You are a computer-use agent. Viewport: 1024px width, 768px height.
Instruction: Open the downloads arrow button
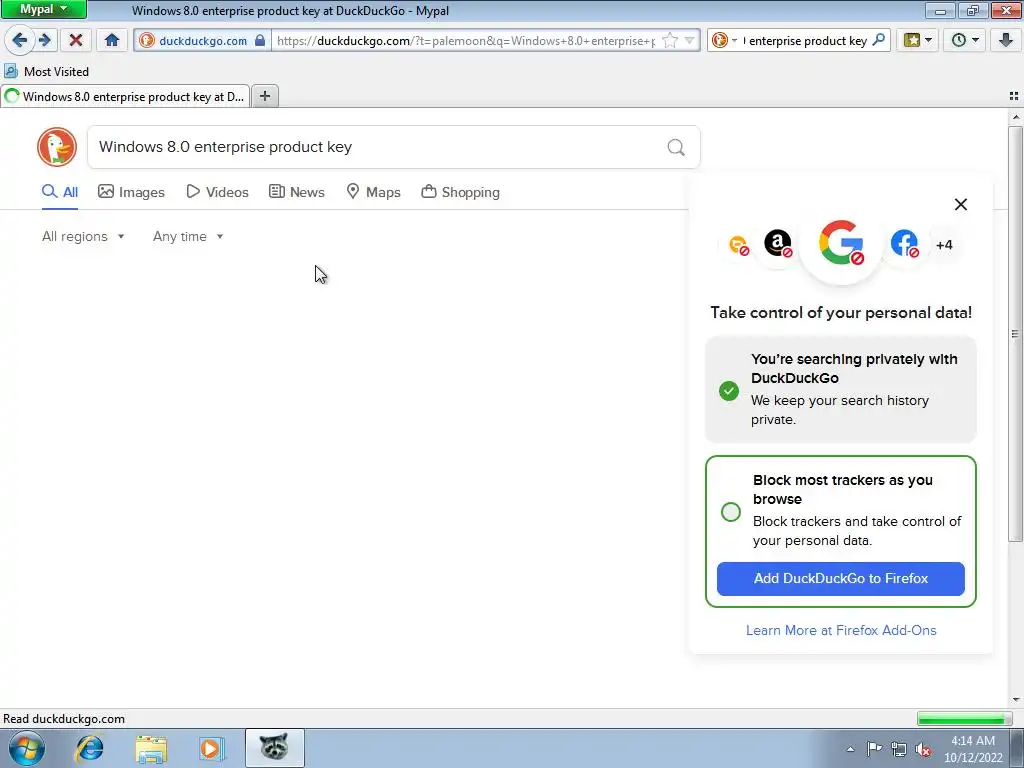[x=1006, y=40]
